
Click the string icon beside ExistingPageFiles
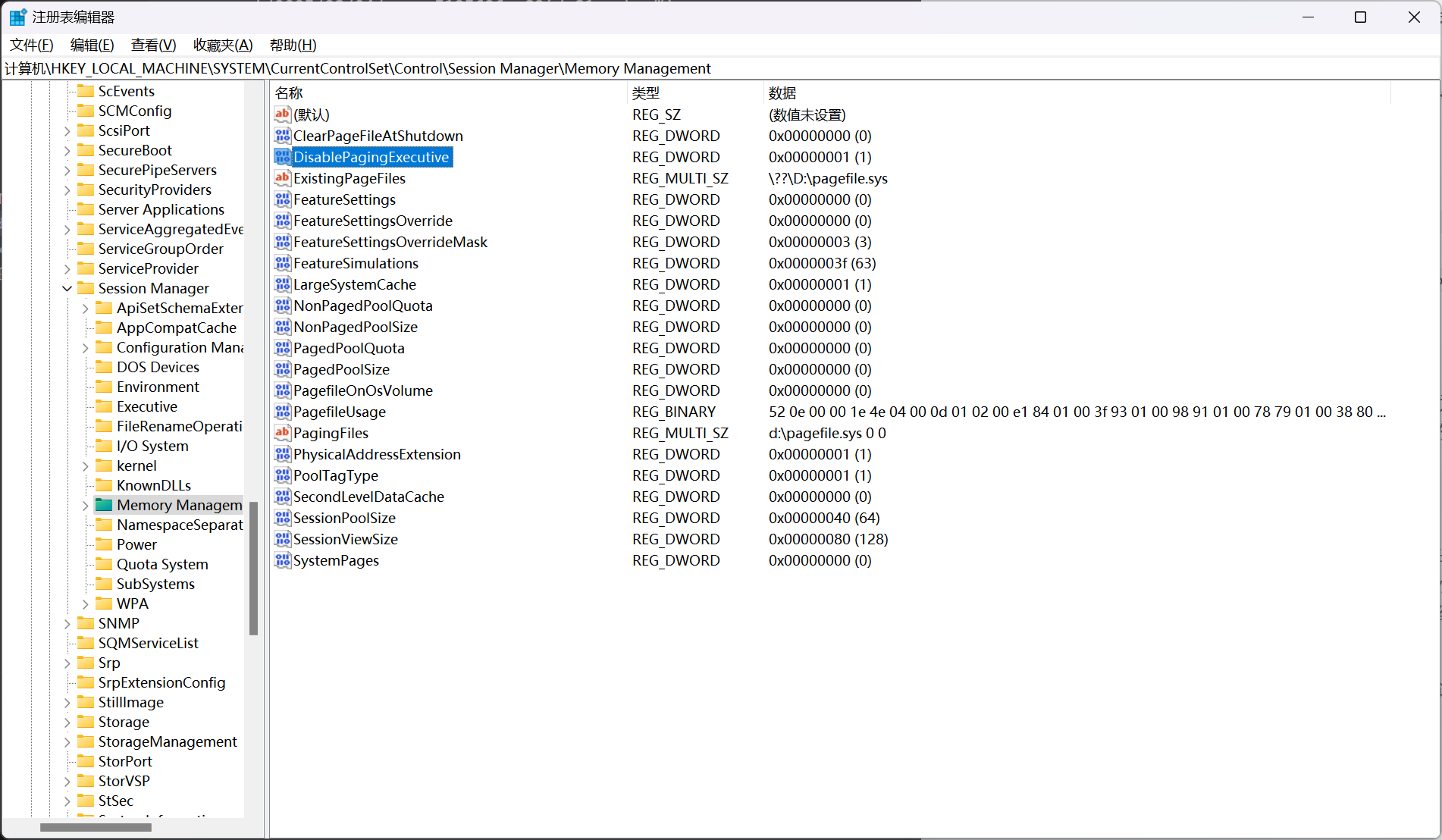[x=282, y=179]
